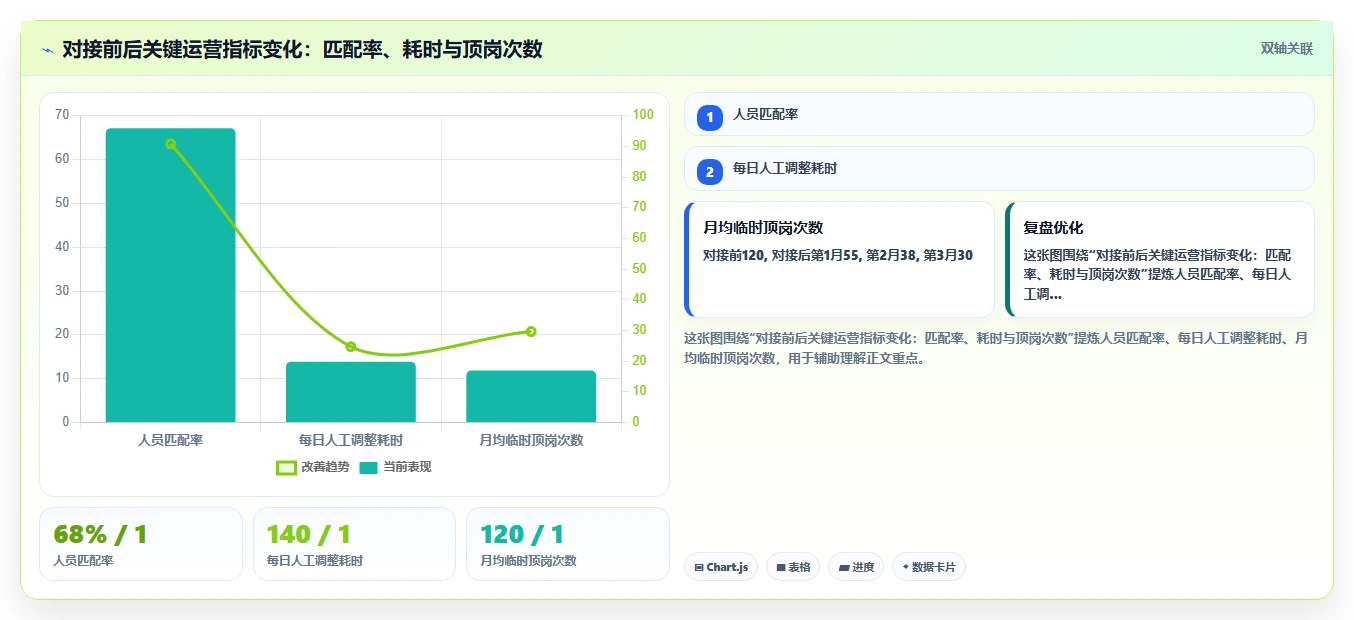
Task: Click the left axis value 70
Action: [62, 115]
